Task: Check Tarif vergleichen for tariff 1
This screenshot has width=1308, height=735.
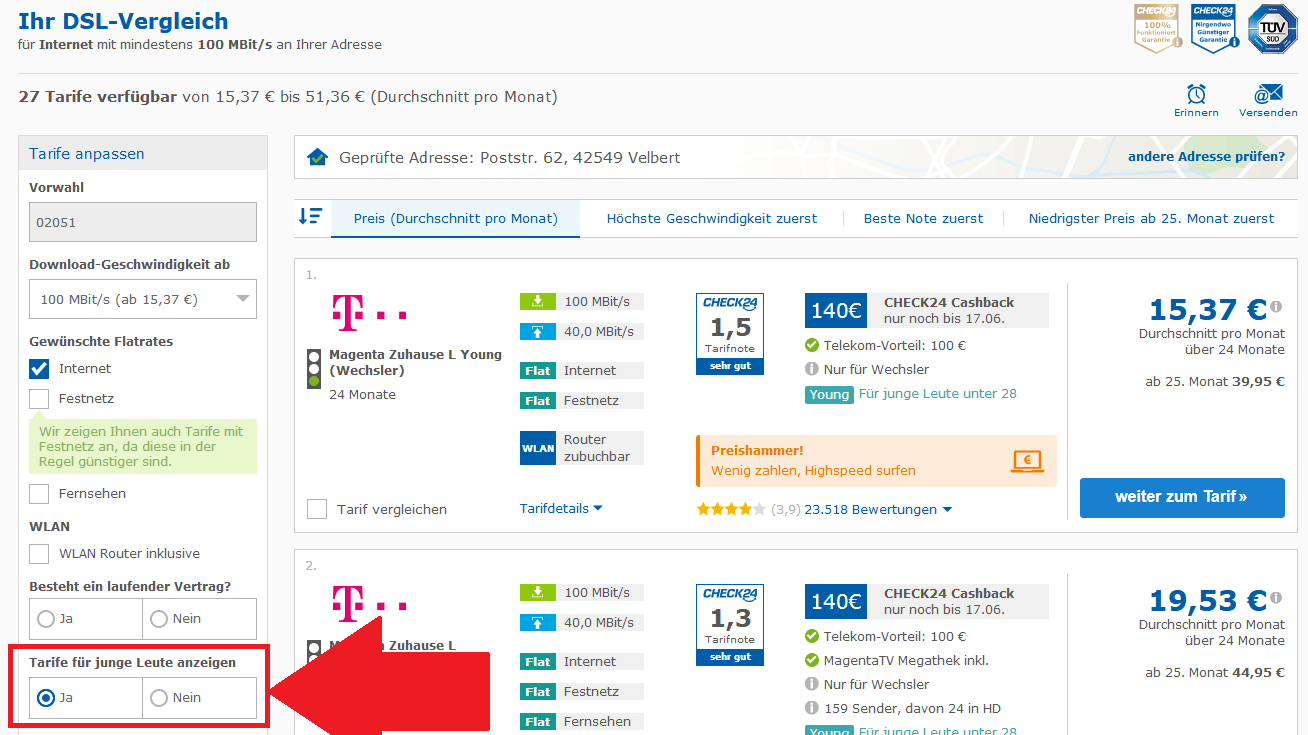Action: [x=317, y=509]
